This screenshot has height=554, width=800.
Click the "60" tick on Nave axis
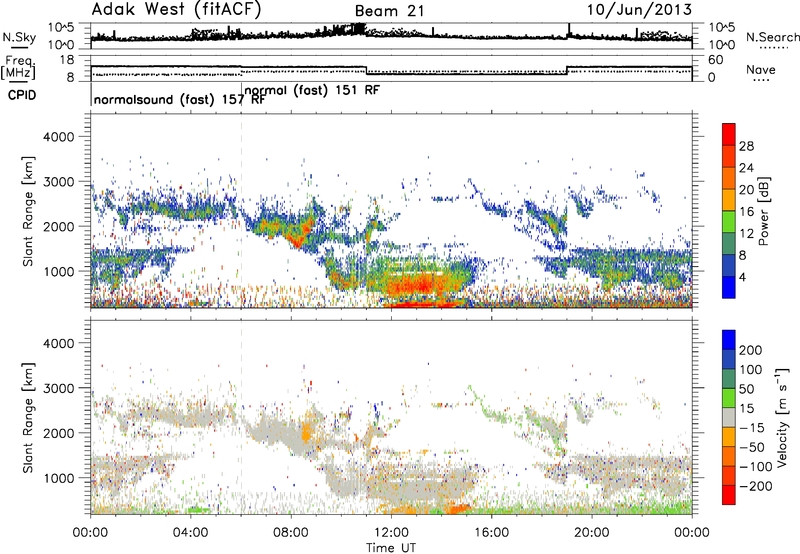pyautogui.click(x=716, y=60)
